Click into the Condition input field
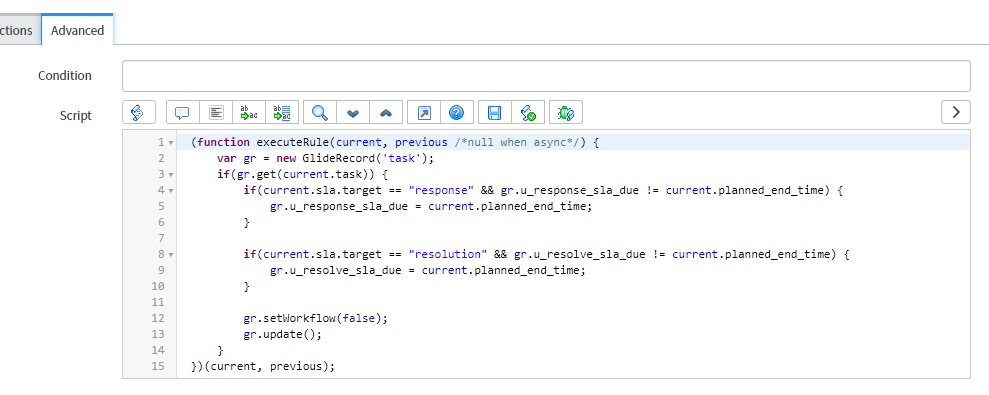989x395 pixels. pyautogui.click(x=546, y=76)
